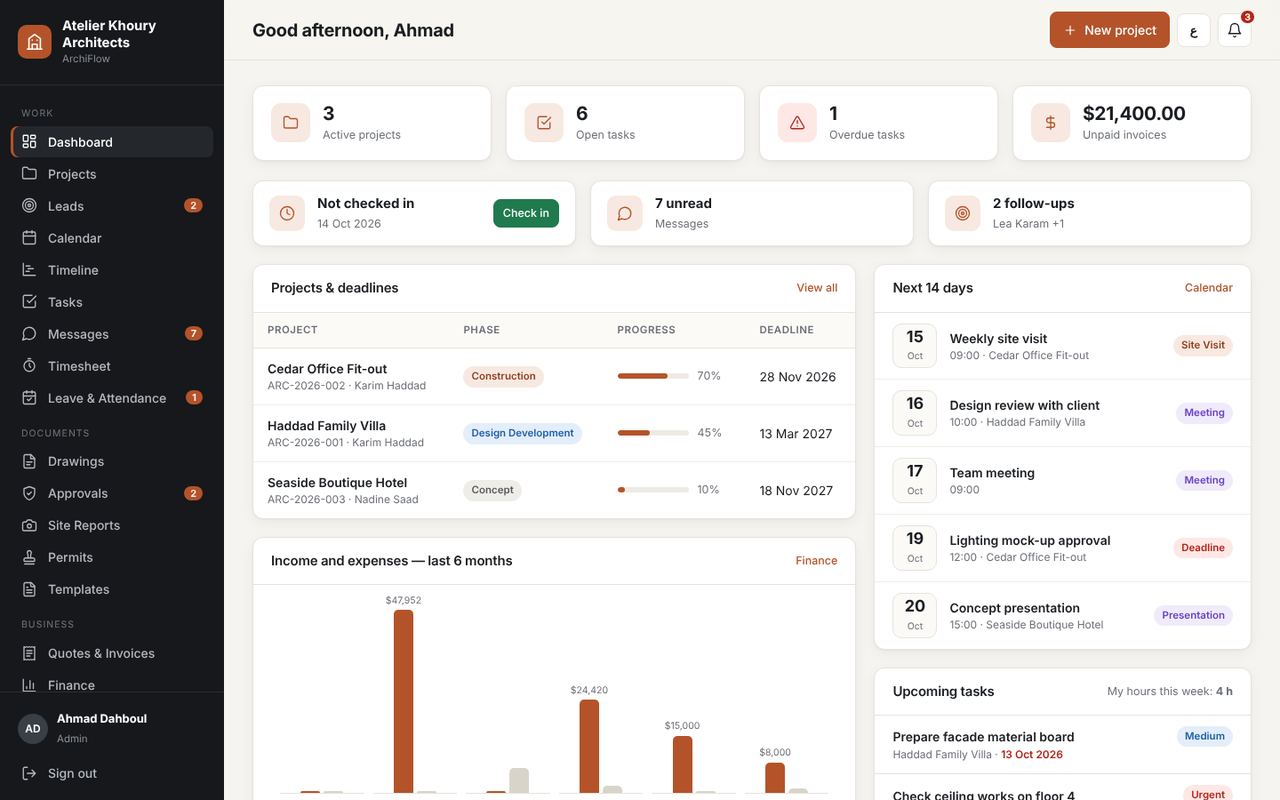Click the New project button

click(1109, 30)
